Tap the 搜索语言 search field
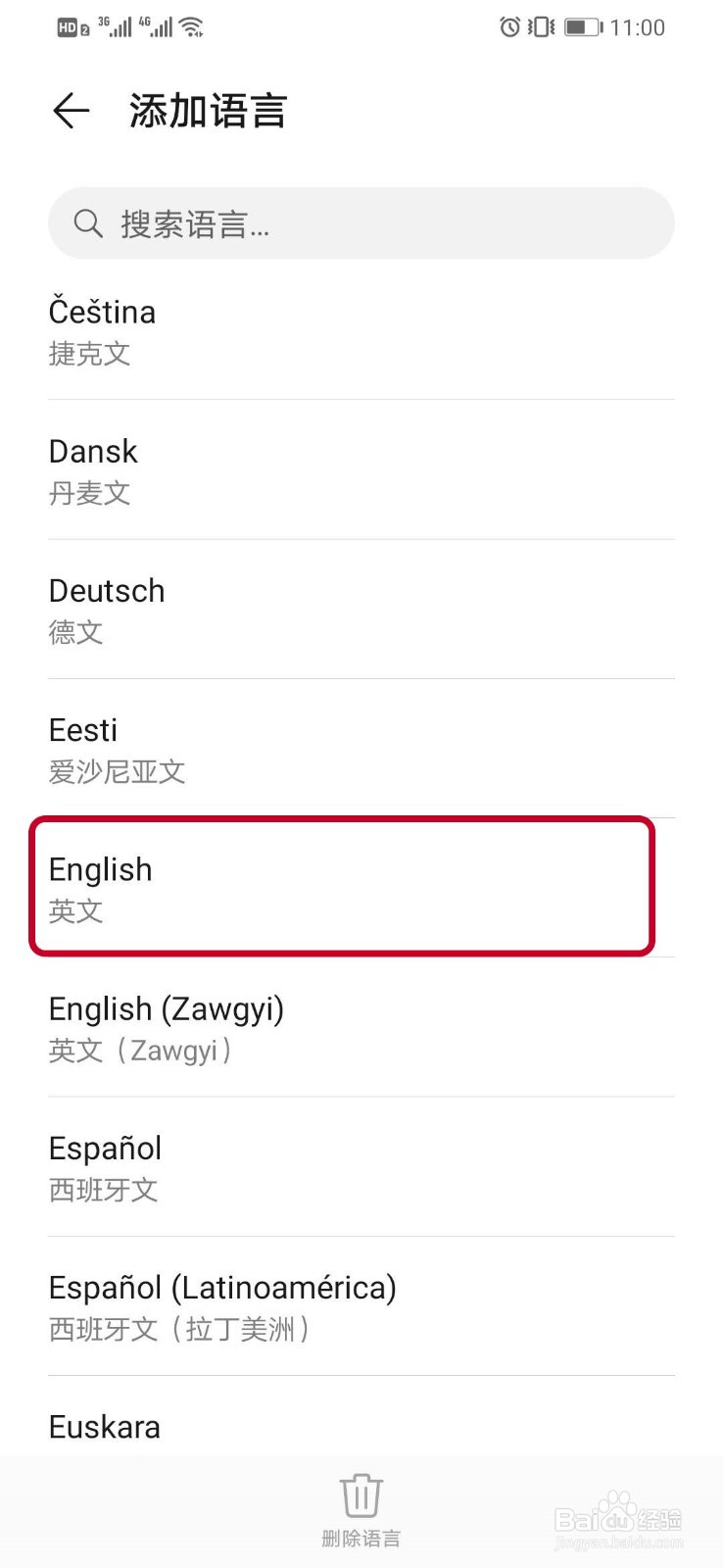This screenshot has height=1568, width=723. click(361, 223)
